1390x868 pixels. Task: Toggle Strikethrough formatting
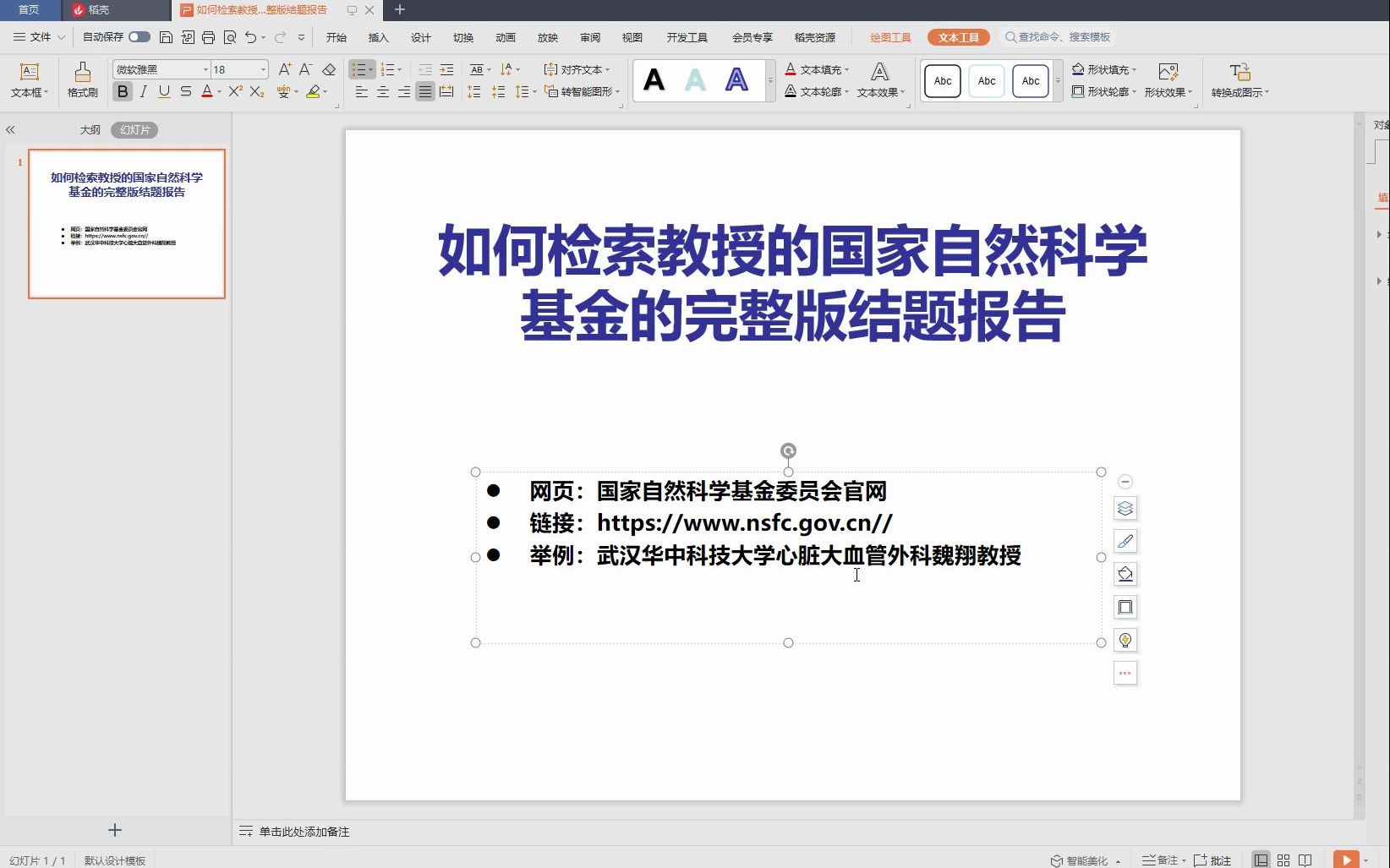(185, 91)
